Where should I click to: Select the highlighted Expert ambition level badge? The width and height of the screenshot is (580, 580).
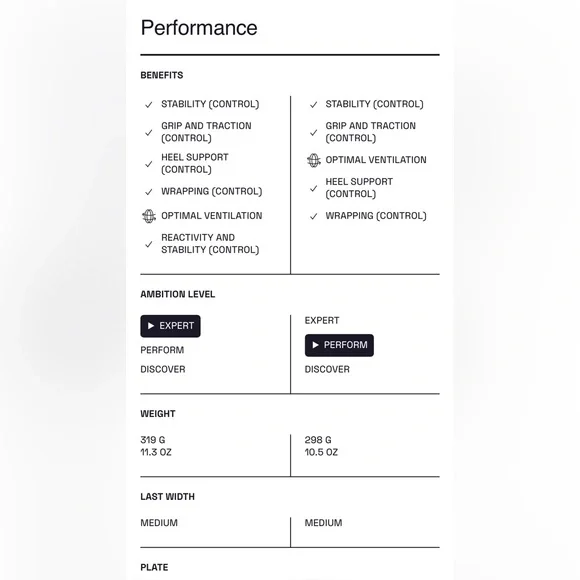170,326
